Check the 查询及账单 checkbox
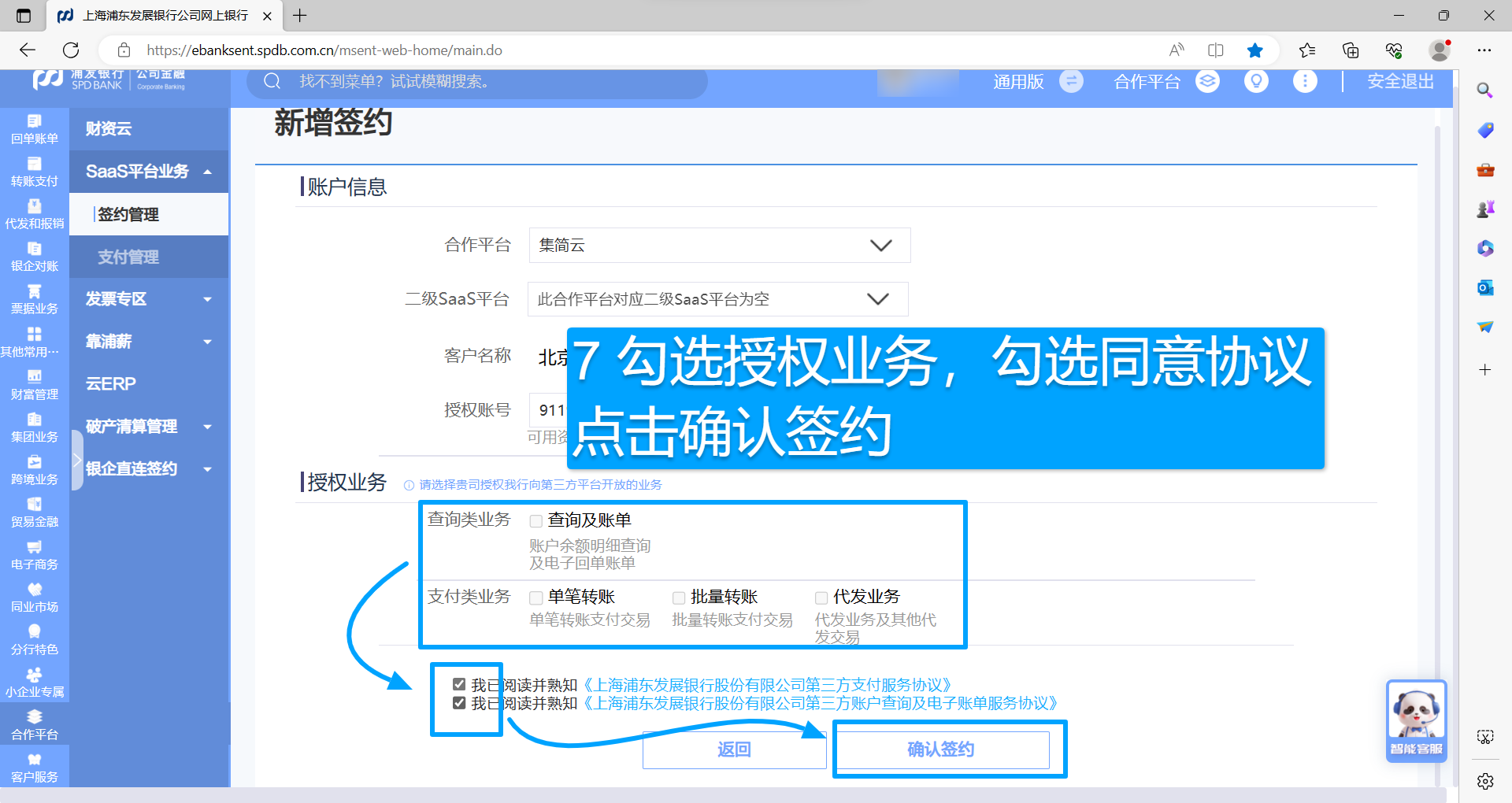Screen dimensions: 1512x803 click(x=536, y=521)
